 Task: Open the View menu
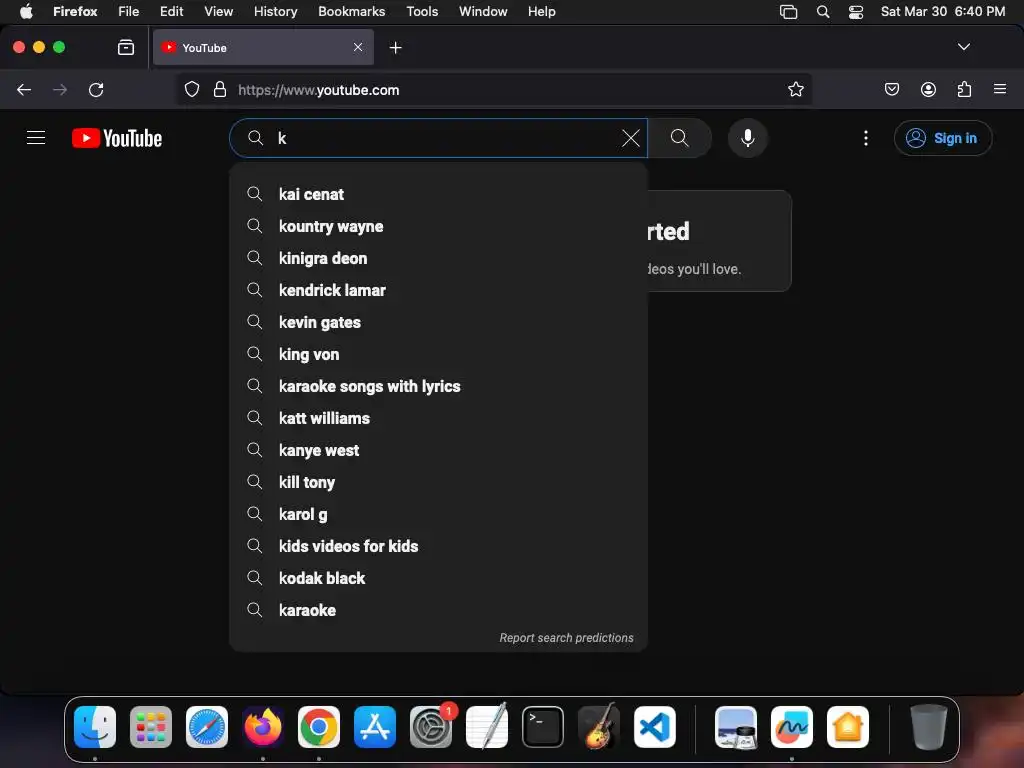tap(218, 11)
